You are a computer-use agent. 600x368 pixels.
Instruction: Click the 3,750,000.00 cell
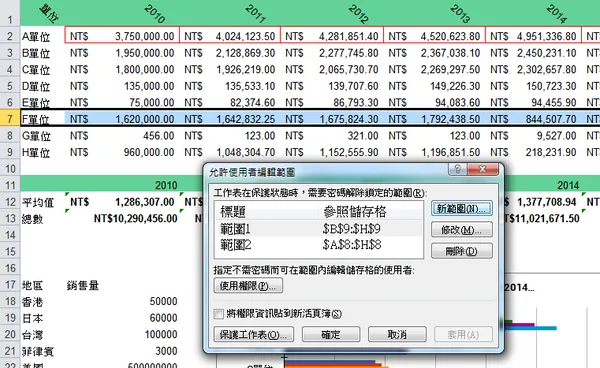tap(122, 36)
